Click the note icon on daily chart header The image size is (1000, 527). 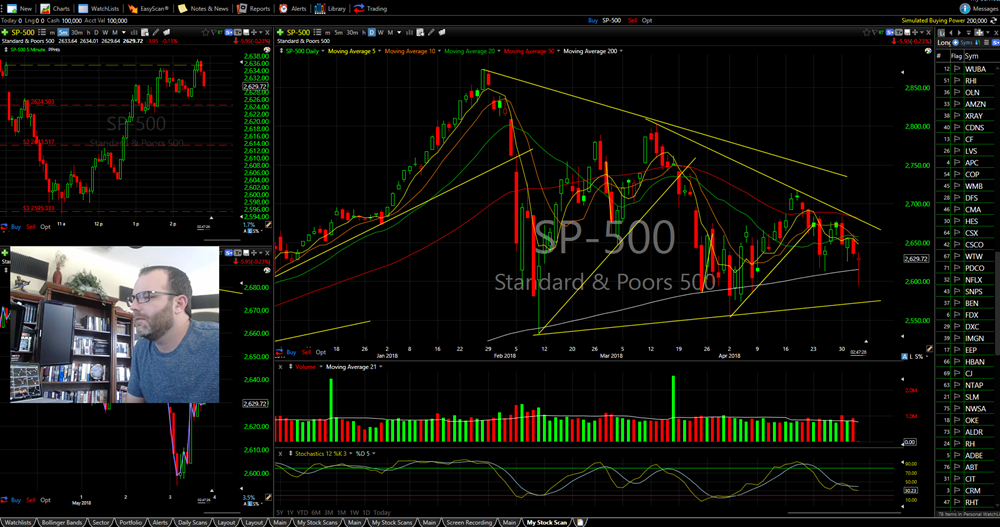pyautogui.click(x=420, y=33)
